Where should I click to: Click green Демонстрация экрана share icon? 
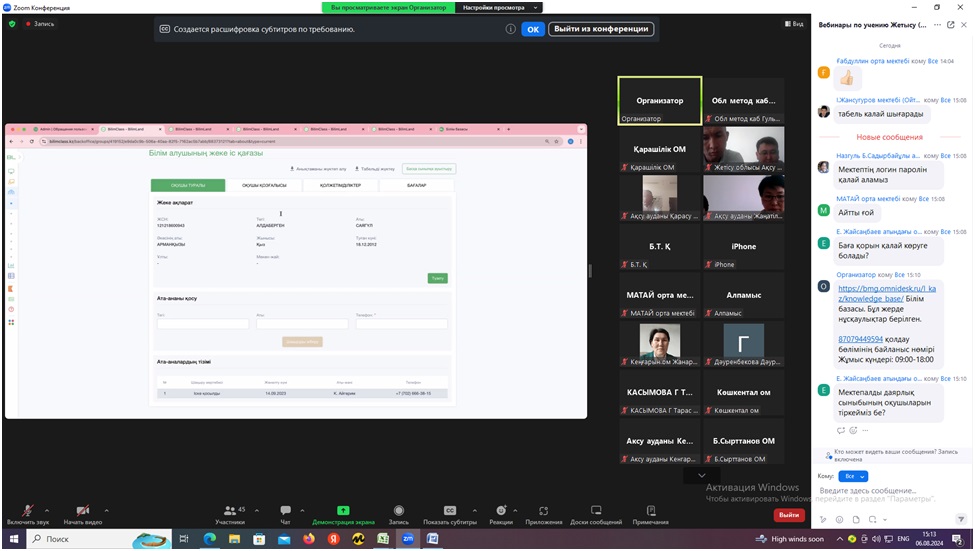click(343, 510)
